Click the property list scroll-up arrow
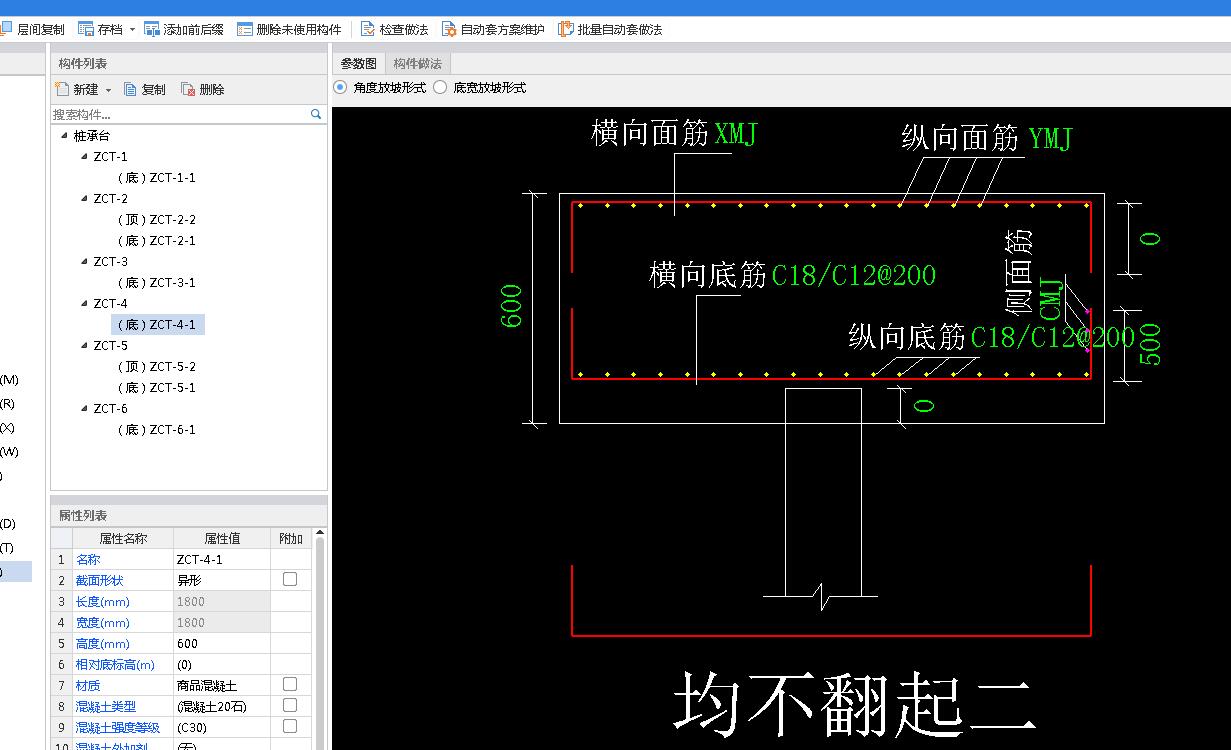This screenshot has width=1231, height=750. (x=319, y=534)
